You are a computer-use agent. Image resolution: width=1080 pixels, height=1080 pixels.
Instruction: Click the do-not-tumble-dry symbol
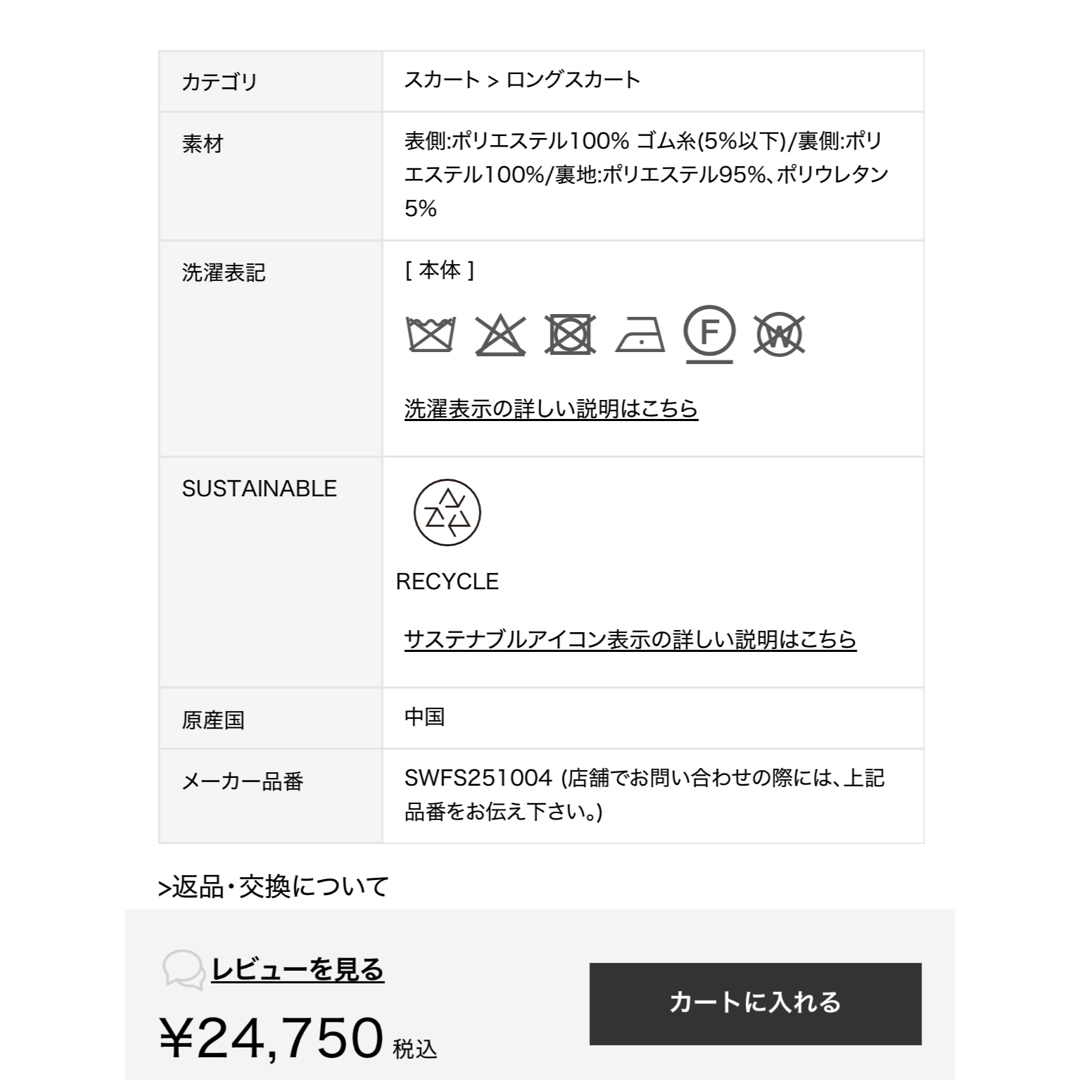click(570, 335)
